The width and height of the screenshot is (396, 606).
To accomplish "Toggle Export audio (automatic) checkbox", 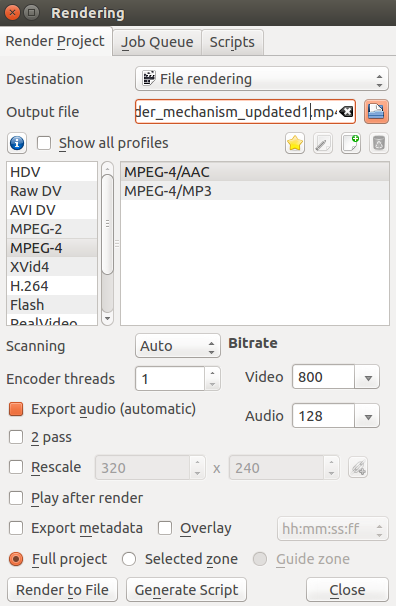I will tap(16, 409).
